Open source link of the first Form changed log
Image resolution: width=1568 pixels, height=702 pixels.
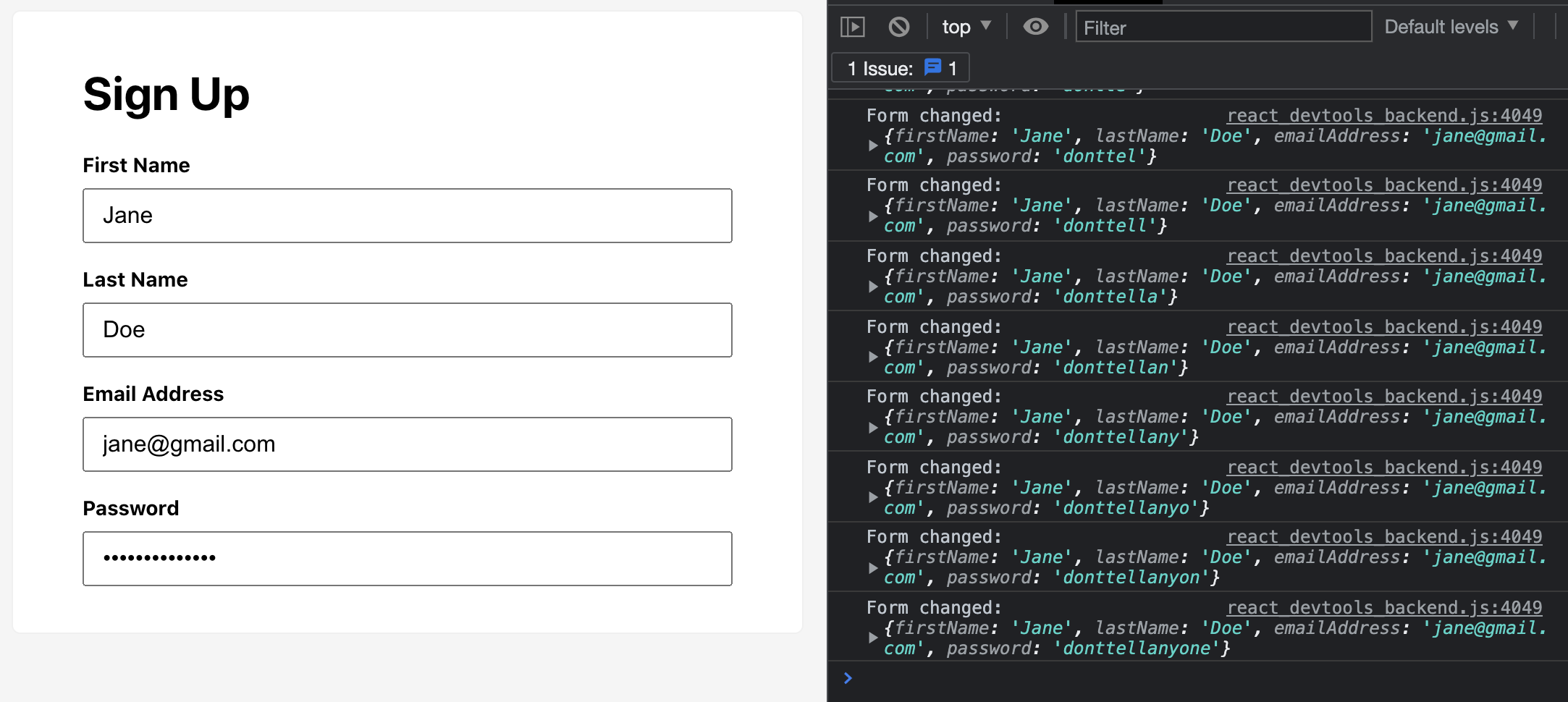click(x=1383, y=116)
